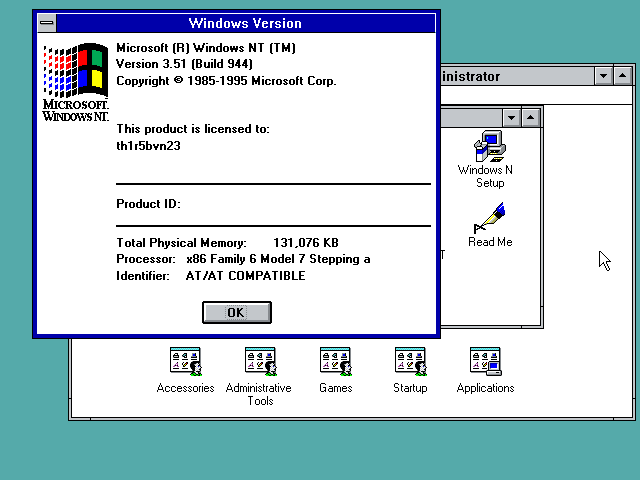Maximize the Program Manager window
Image resolution: width=640 pixels, height=480 pixels.
coord(622,76)
